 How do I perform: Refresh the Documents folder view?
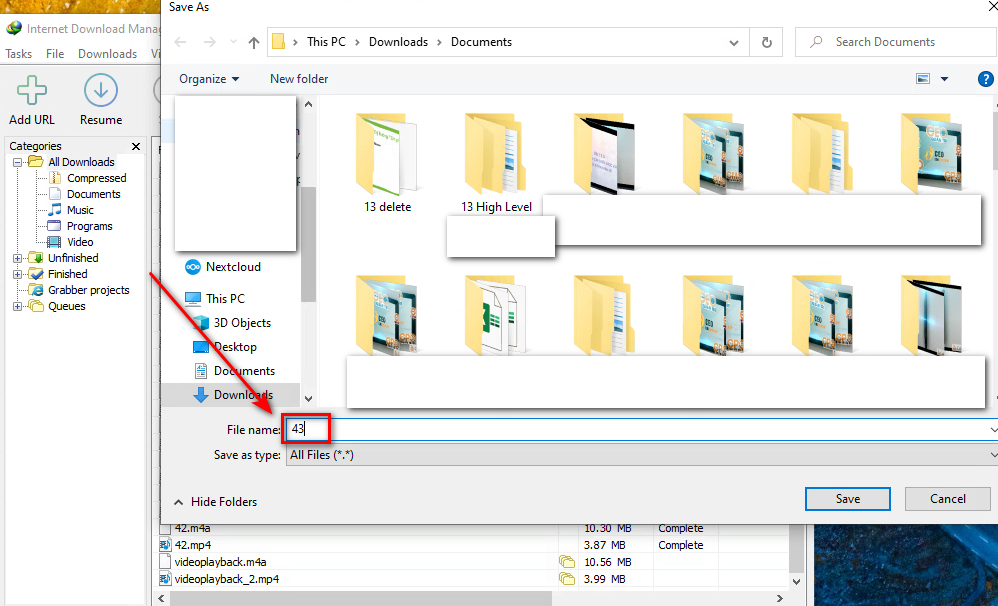click(x=767, y=43)
